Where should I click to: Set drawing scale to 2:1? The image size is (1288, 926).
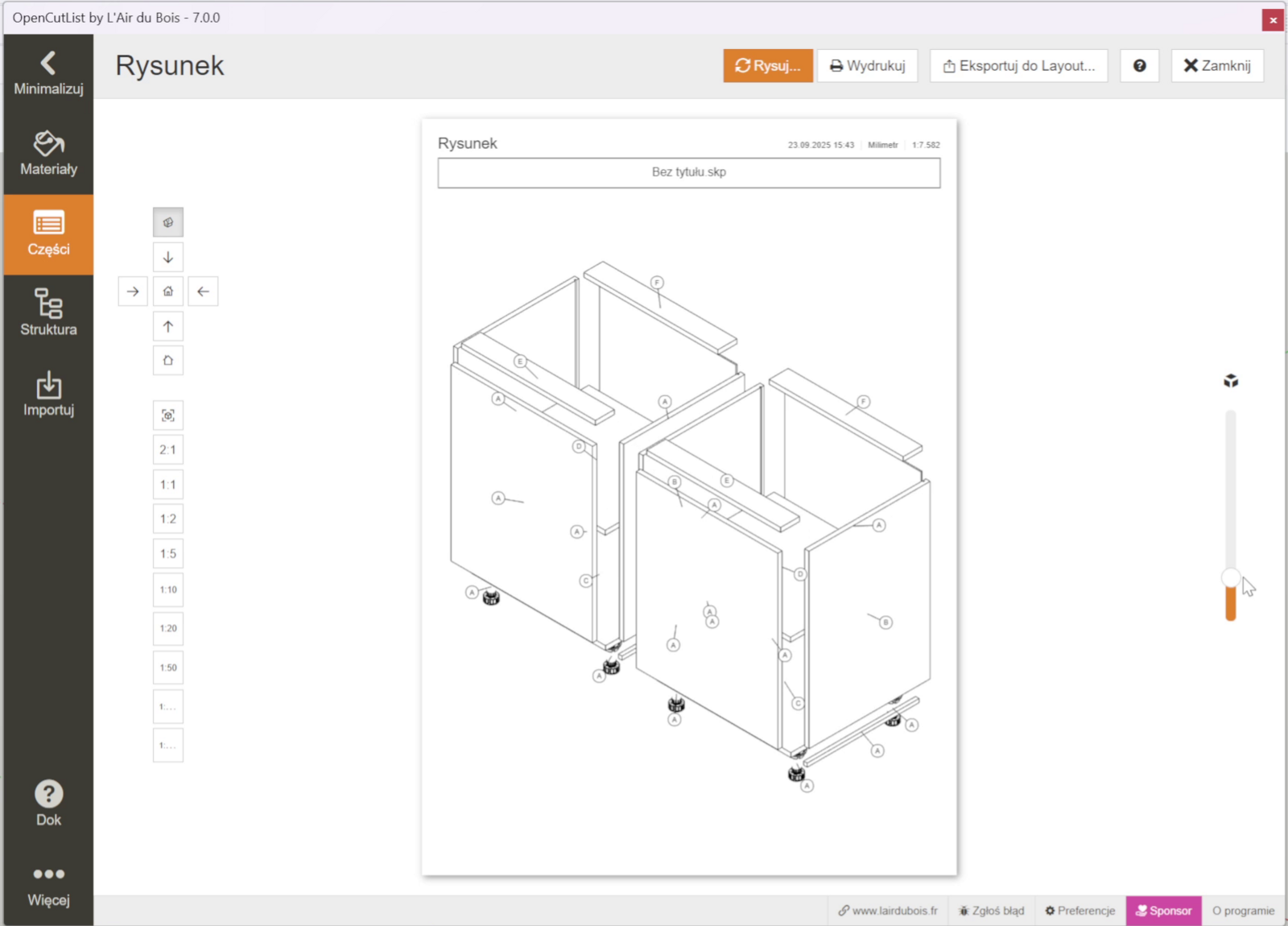click(x=168, y=450)
